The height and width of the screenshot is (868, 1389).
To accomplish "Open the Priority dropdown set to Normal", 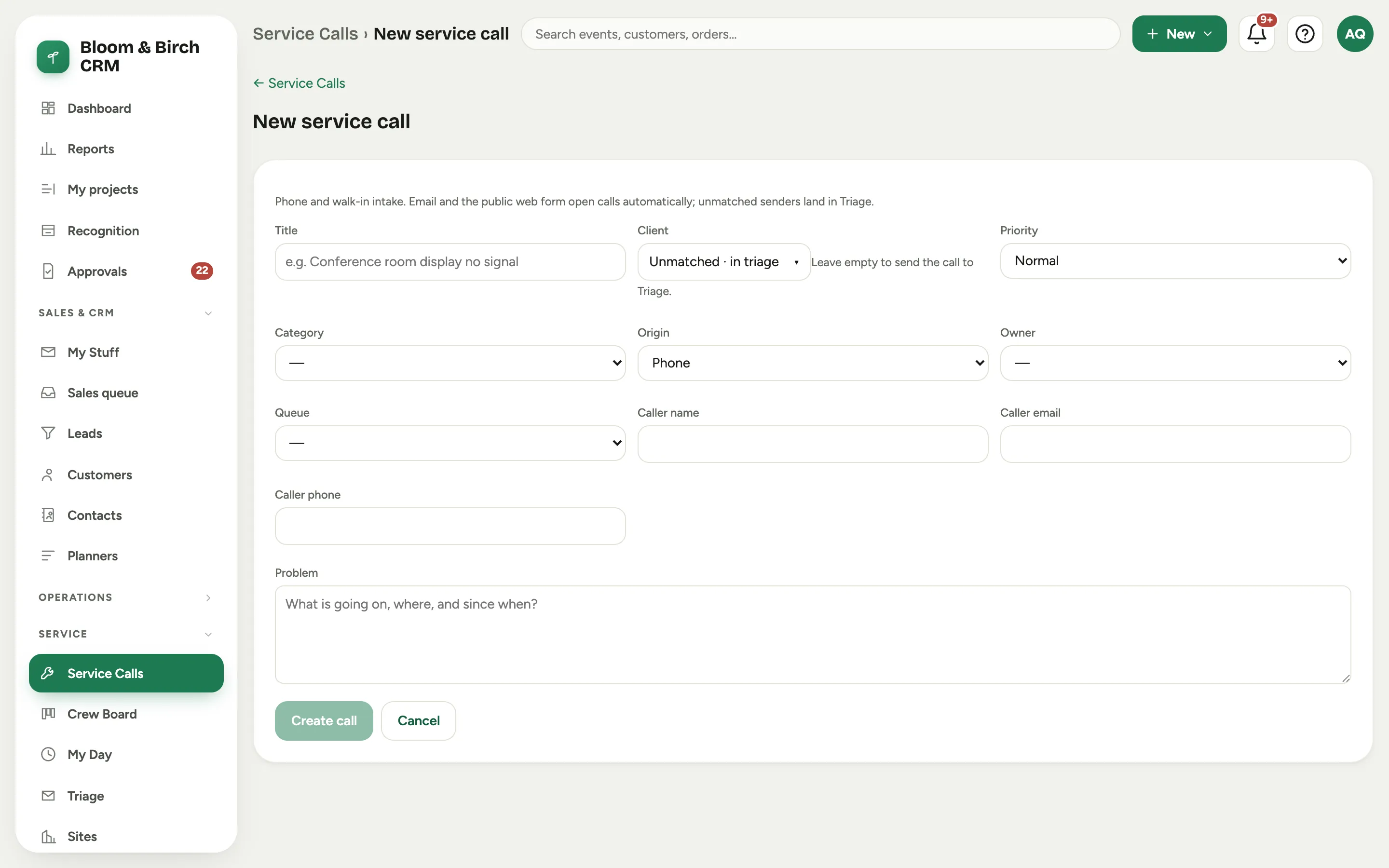I will pyautogui.click(x=1175, y=260).
